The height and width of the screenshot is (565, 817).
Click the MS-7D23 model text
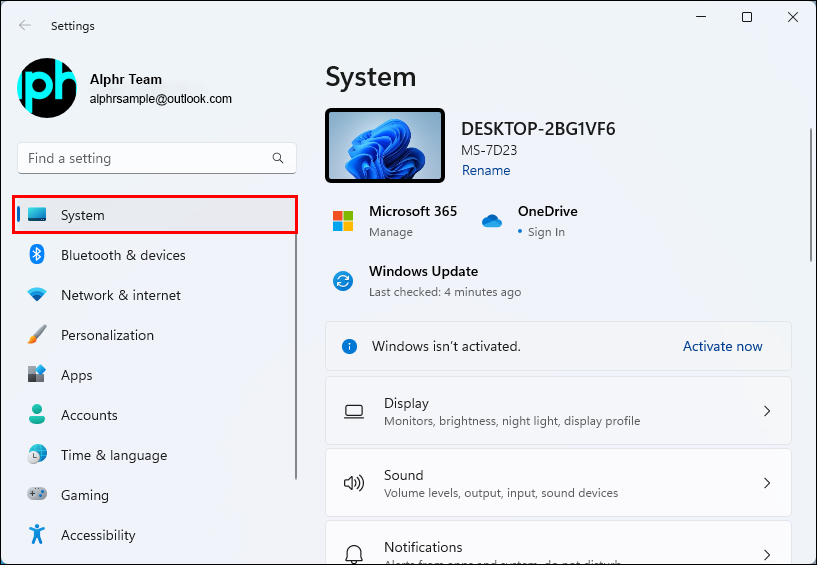click(x=489, y=150)
